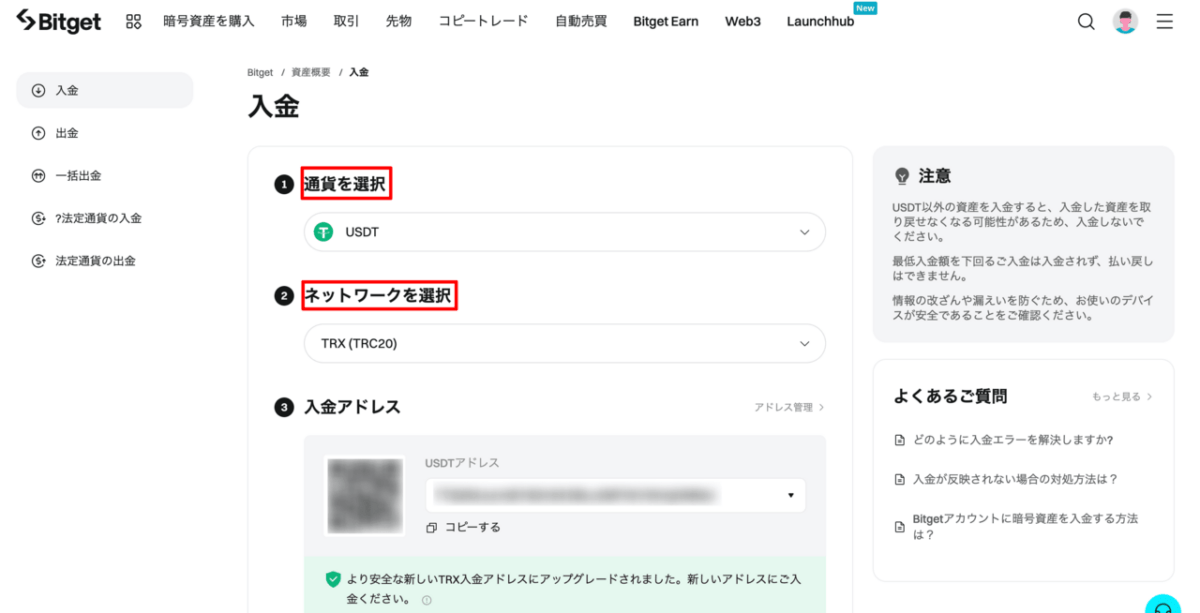Viewport: 1200px width, 613px height.
Task: Open 暗号資産を購入 menu
Action: click(209, 21)
